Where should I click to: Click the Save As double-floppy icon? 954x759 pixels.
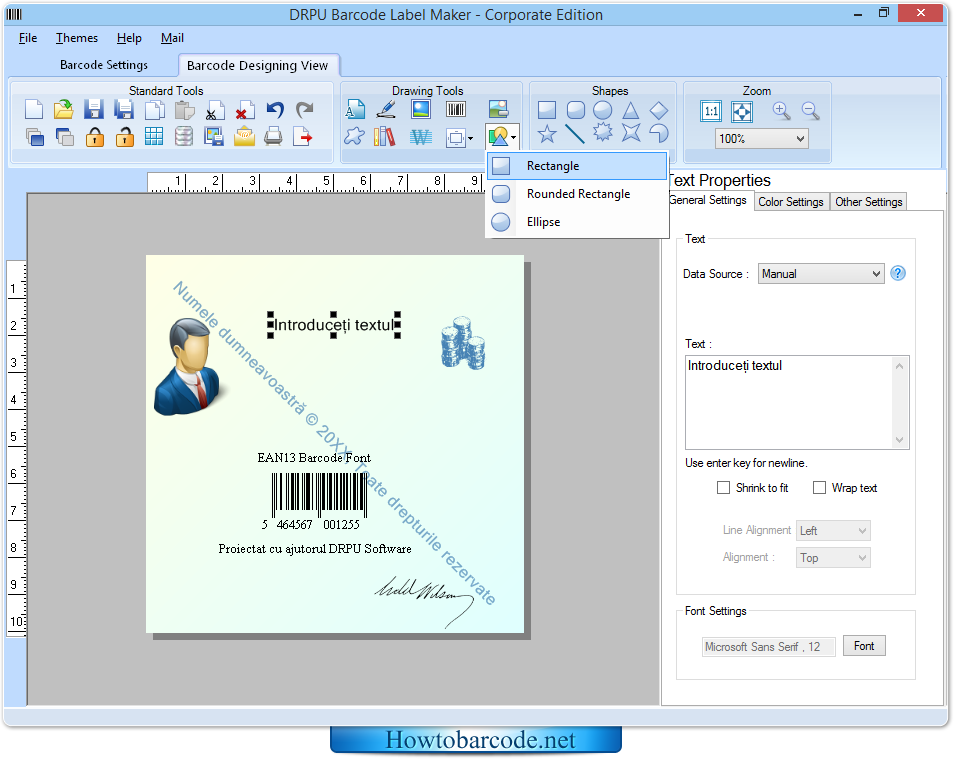coord(124,110)
